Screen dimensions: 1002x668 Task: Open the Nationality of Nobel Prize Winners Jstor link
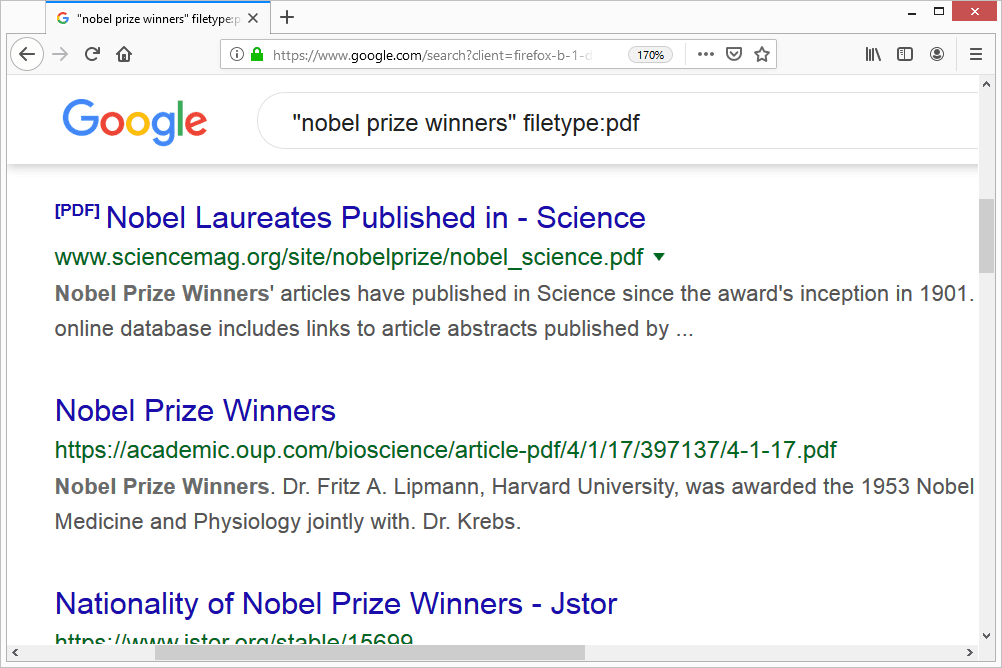(x=336, y=604)
